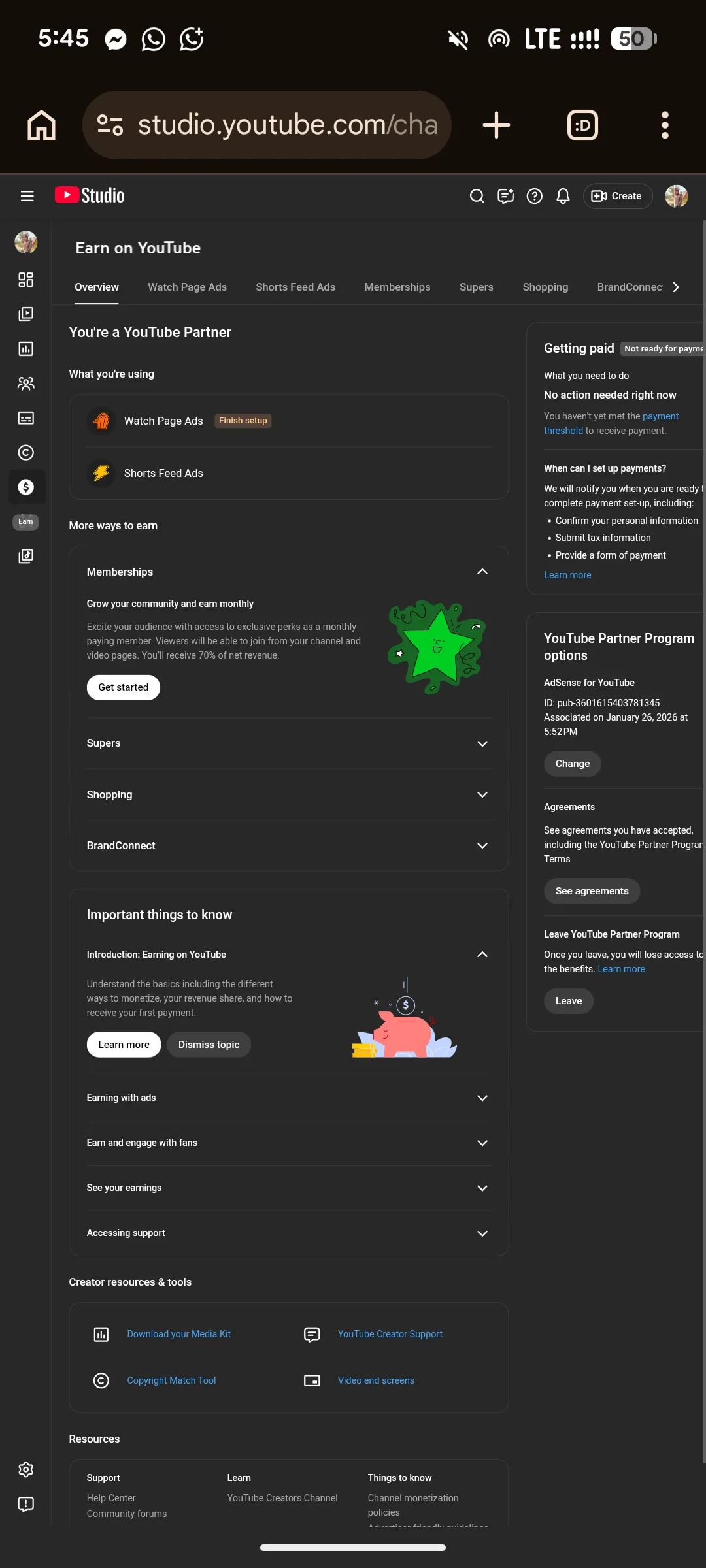Click the See agreements button

[592, 891]
